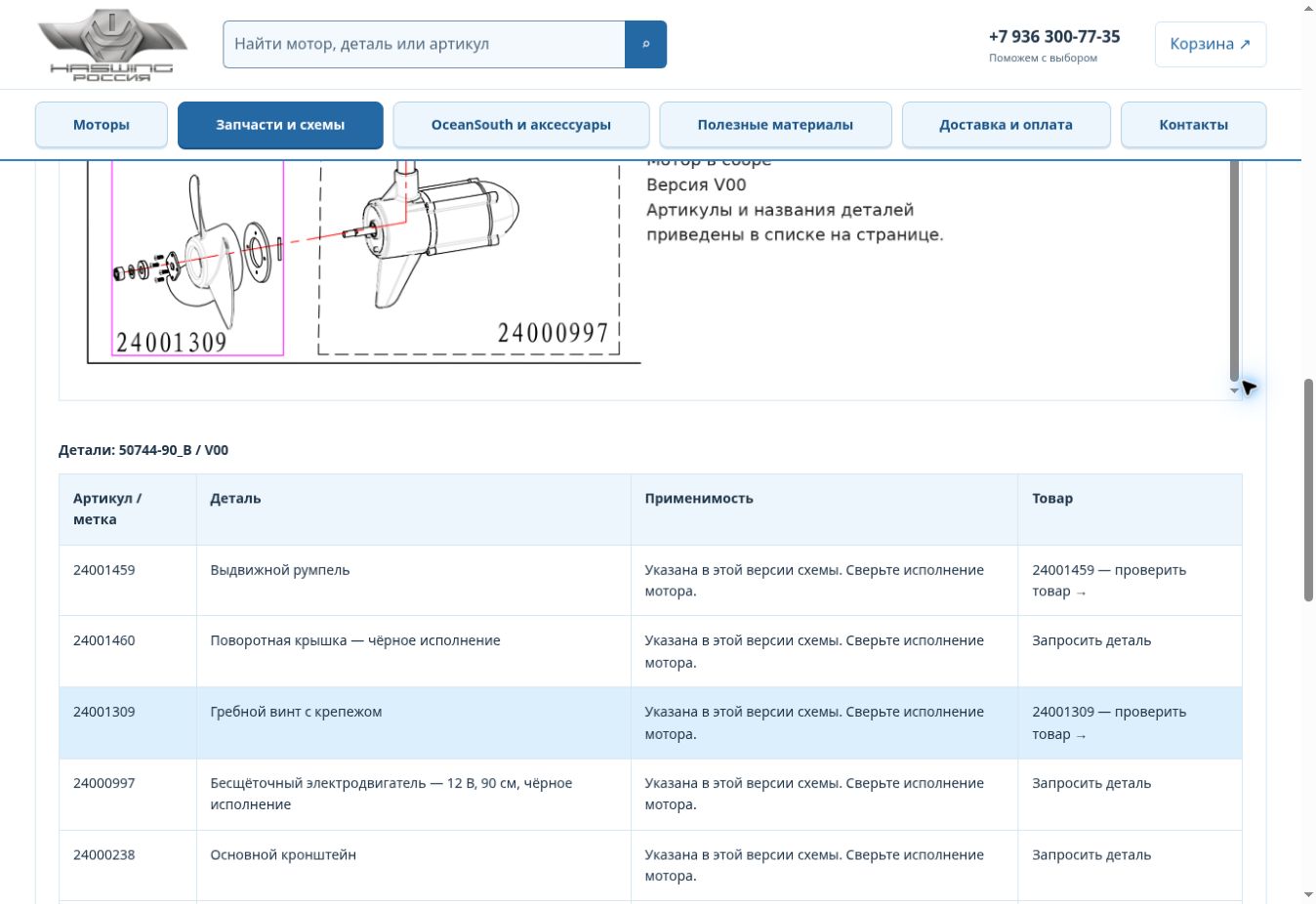Request part for Бесщёточный электродвигатель row
The width and height of the screenshot is (1316, 904).
click(x=1091, y=783)
